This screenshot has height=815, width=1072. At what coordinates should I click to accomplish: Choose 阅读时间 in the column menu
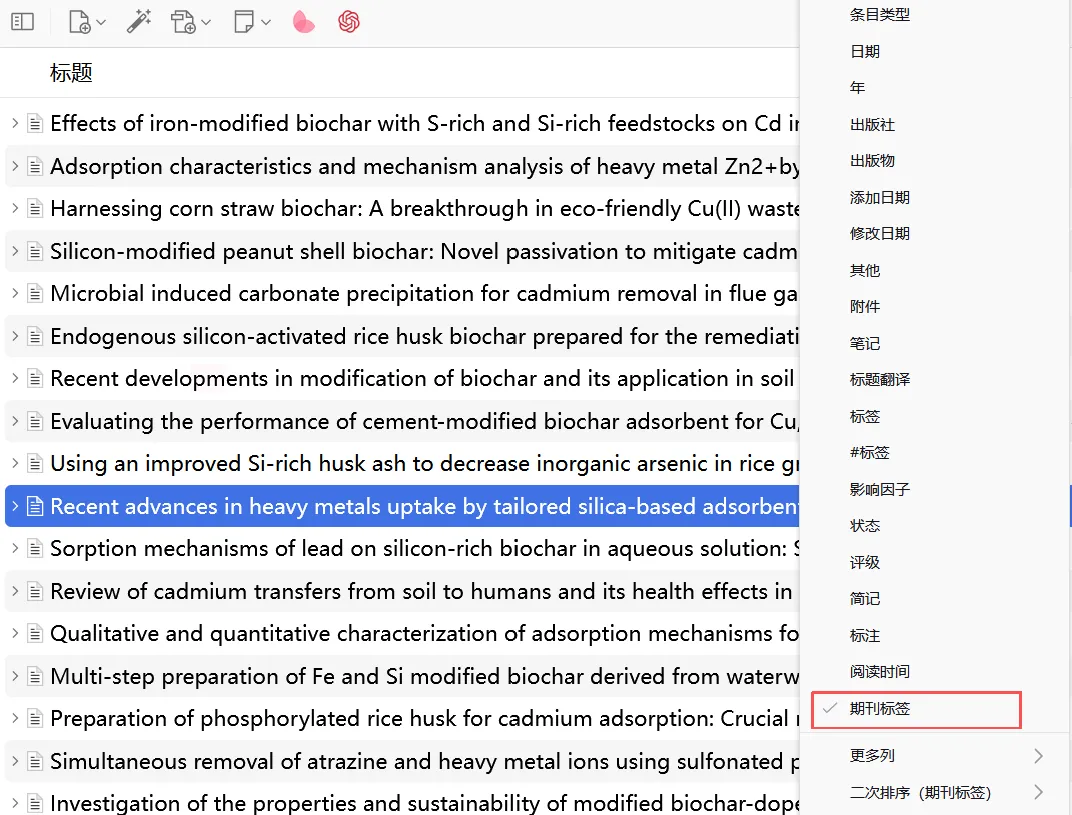pos(879,672)
